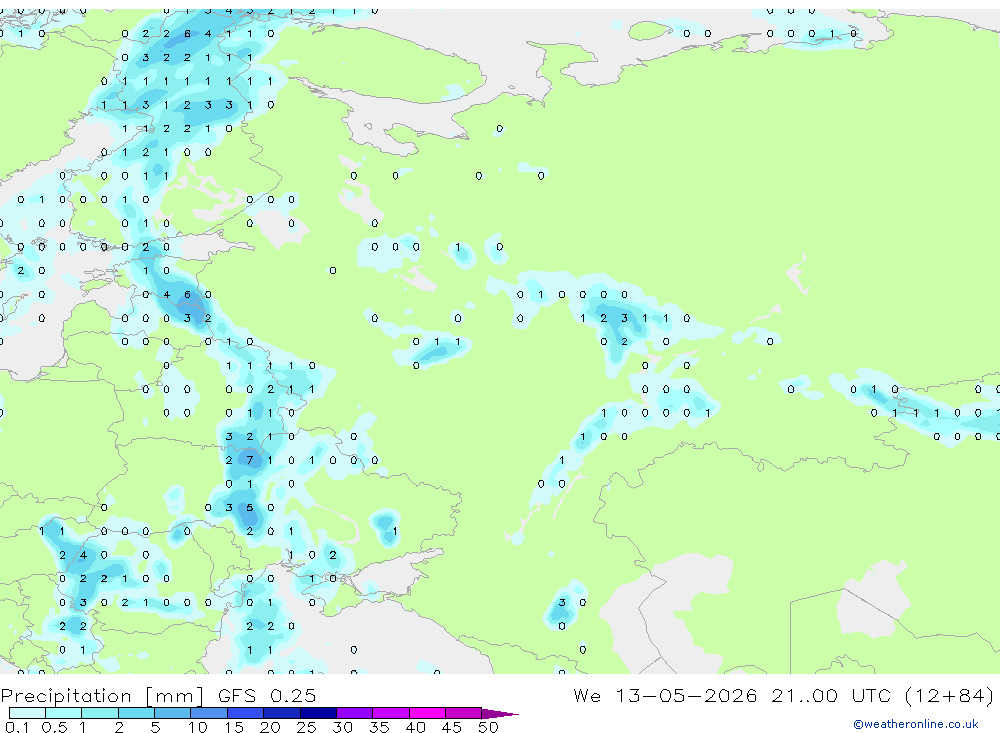Select the 5–10 mm blue legend swatch
Viewport: 1000px width, 733px height.
pyautogui.click(x=173, y=713)
